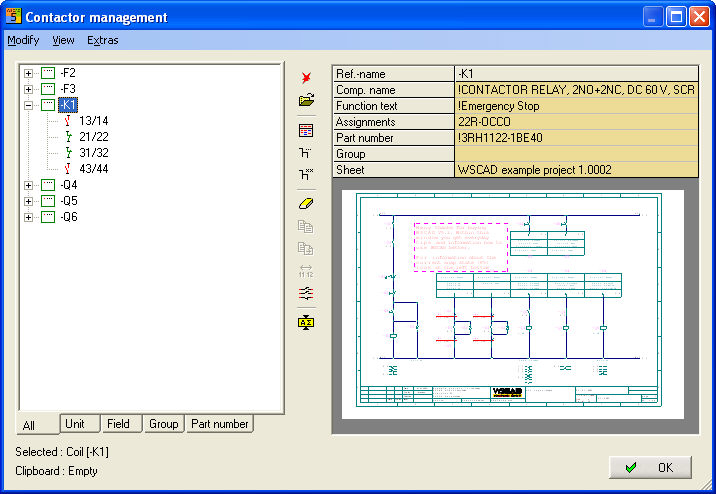Click the red contact icon beside 43/44

point(68,169)
